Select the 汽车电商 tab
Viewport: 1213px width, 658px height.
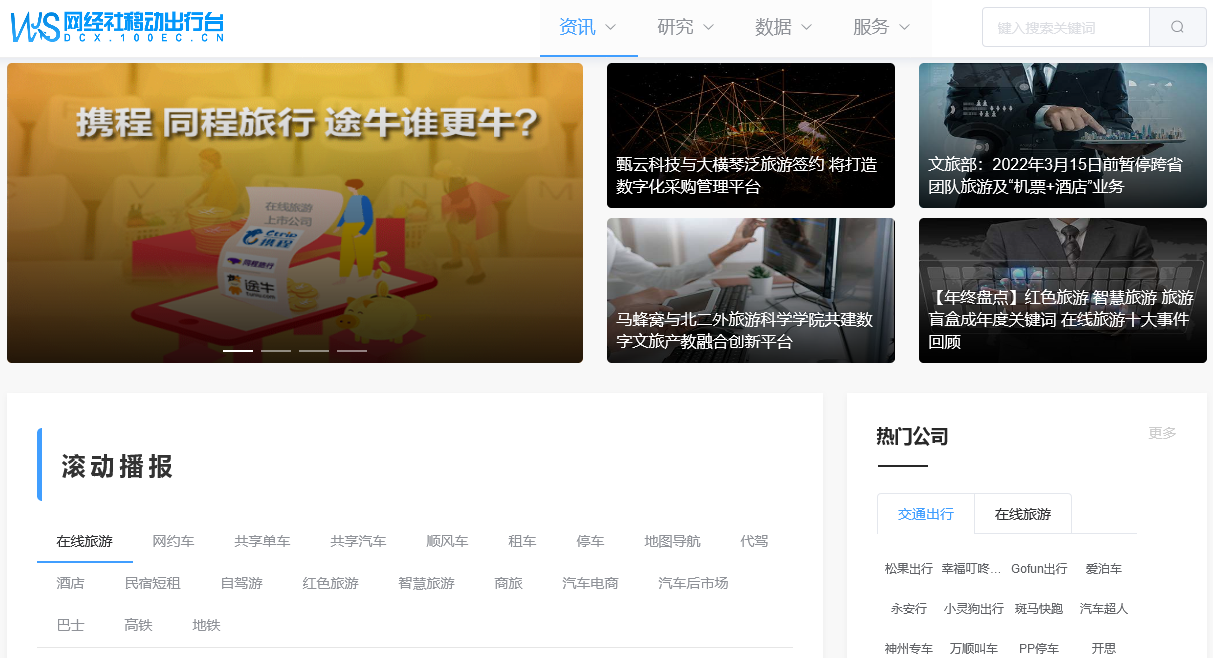591,583
